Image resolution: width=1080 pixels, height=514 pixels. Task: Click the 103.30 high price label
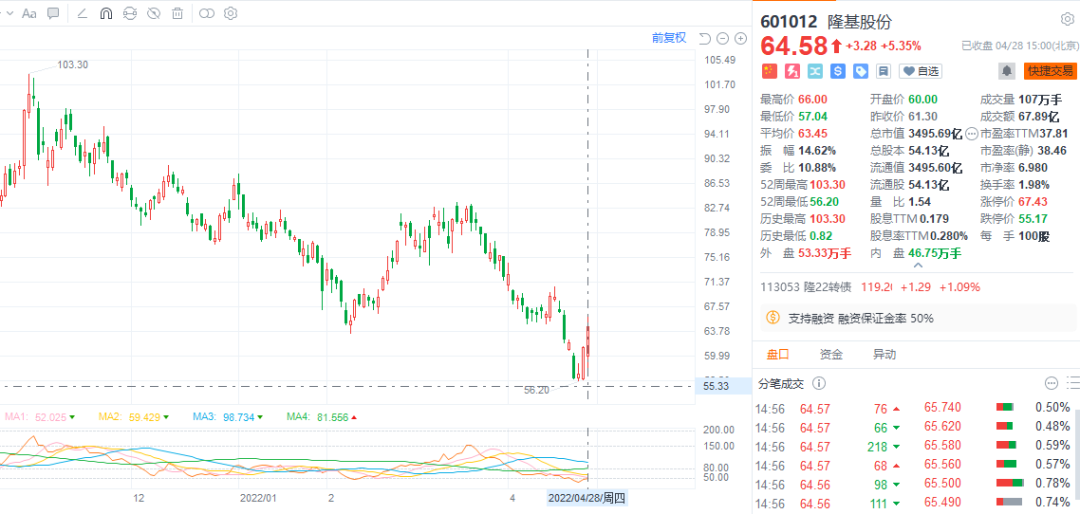pyautogui.click(x=72, y=65)
